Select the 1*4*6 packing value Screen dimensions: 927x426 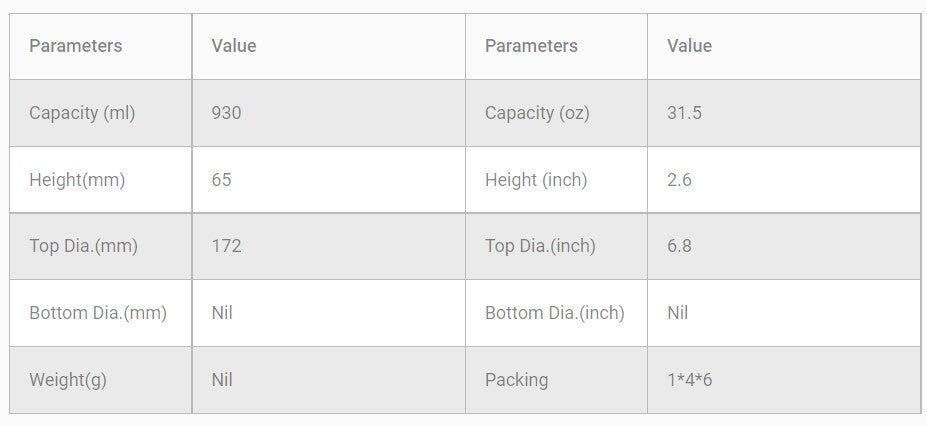click(689, 380)
